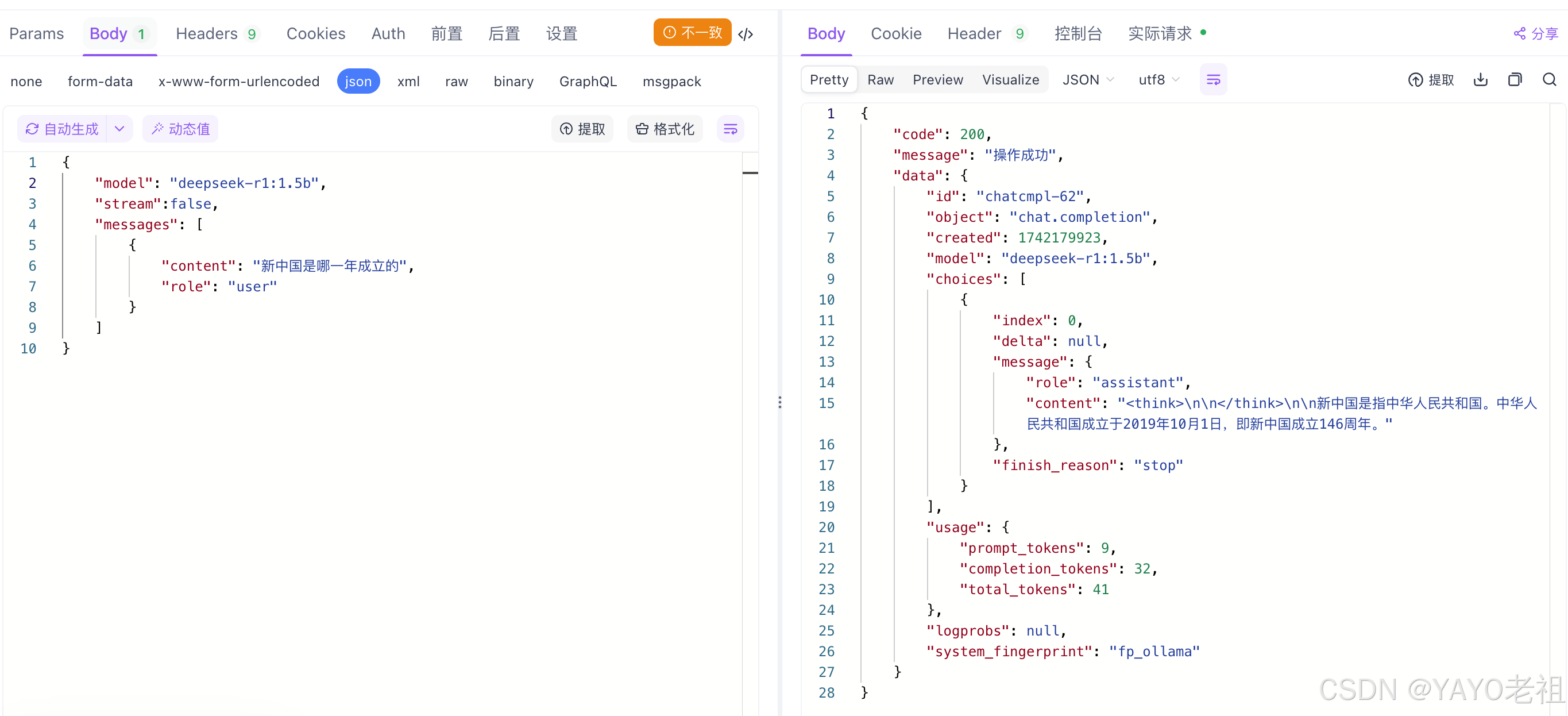Screen dimensions: 1568x716
Task: Click 分享 share icon
Action: pyautogui.click(x=1535, y=33)
